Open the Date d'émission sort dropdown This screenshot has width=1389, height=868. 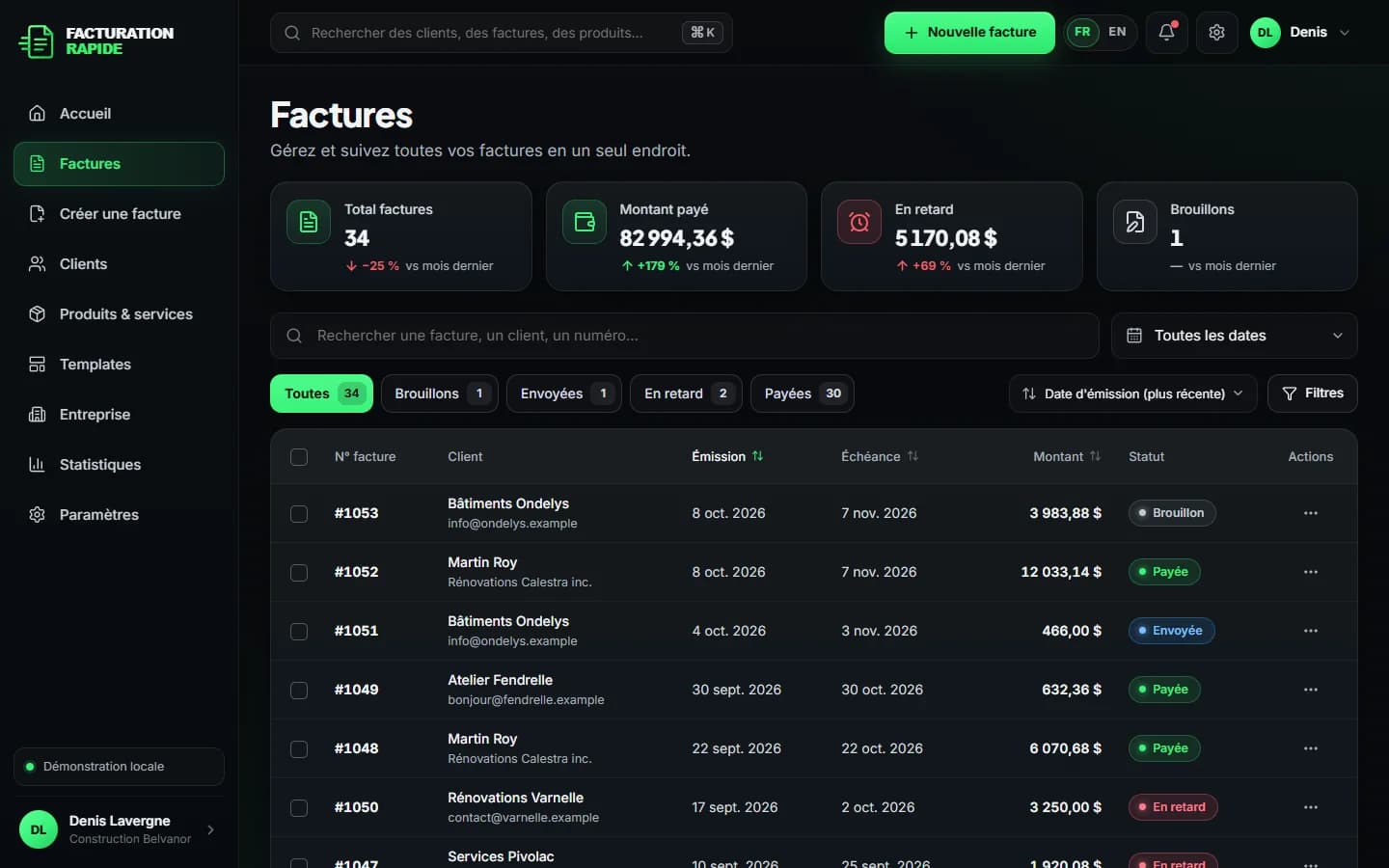pos(1133,393)
